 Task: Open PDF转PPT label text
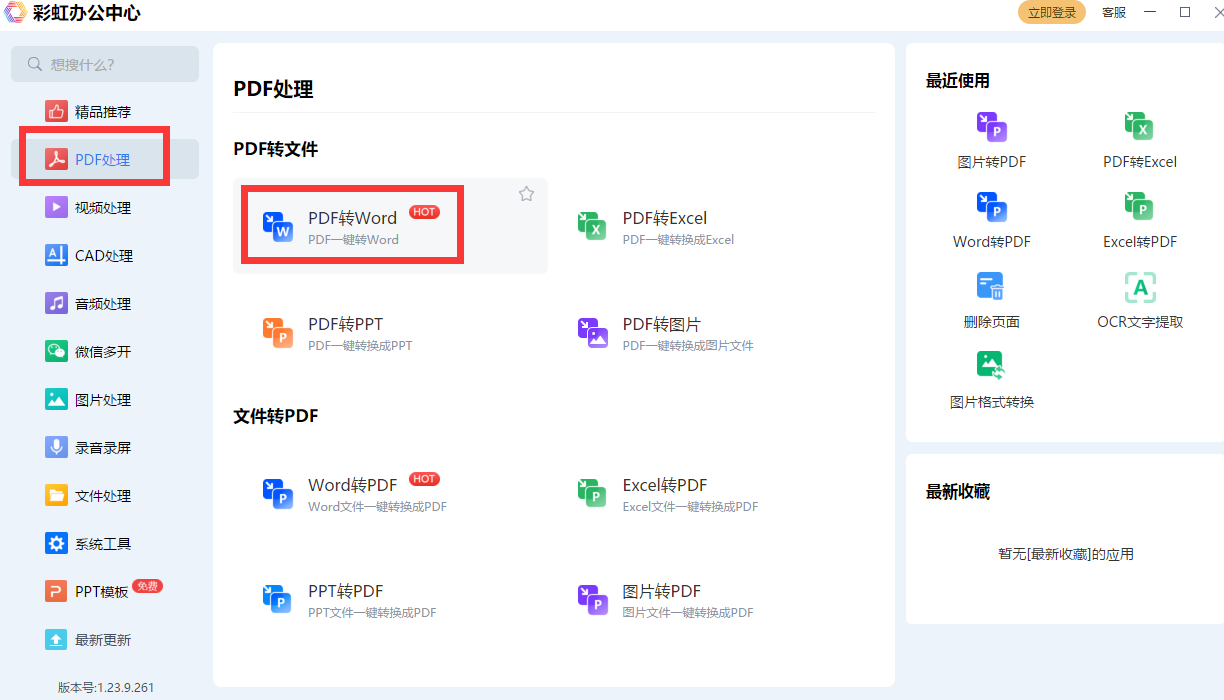345,324
